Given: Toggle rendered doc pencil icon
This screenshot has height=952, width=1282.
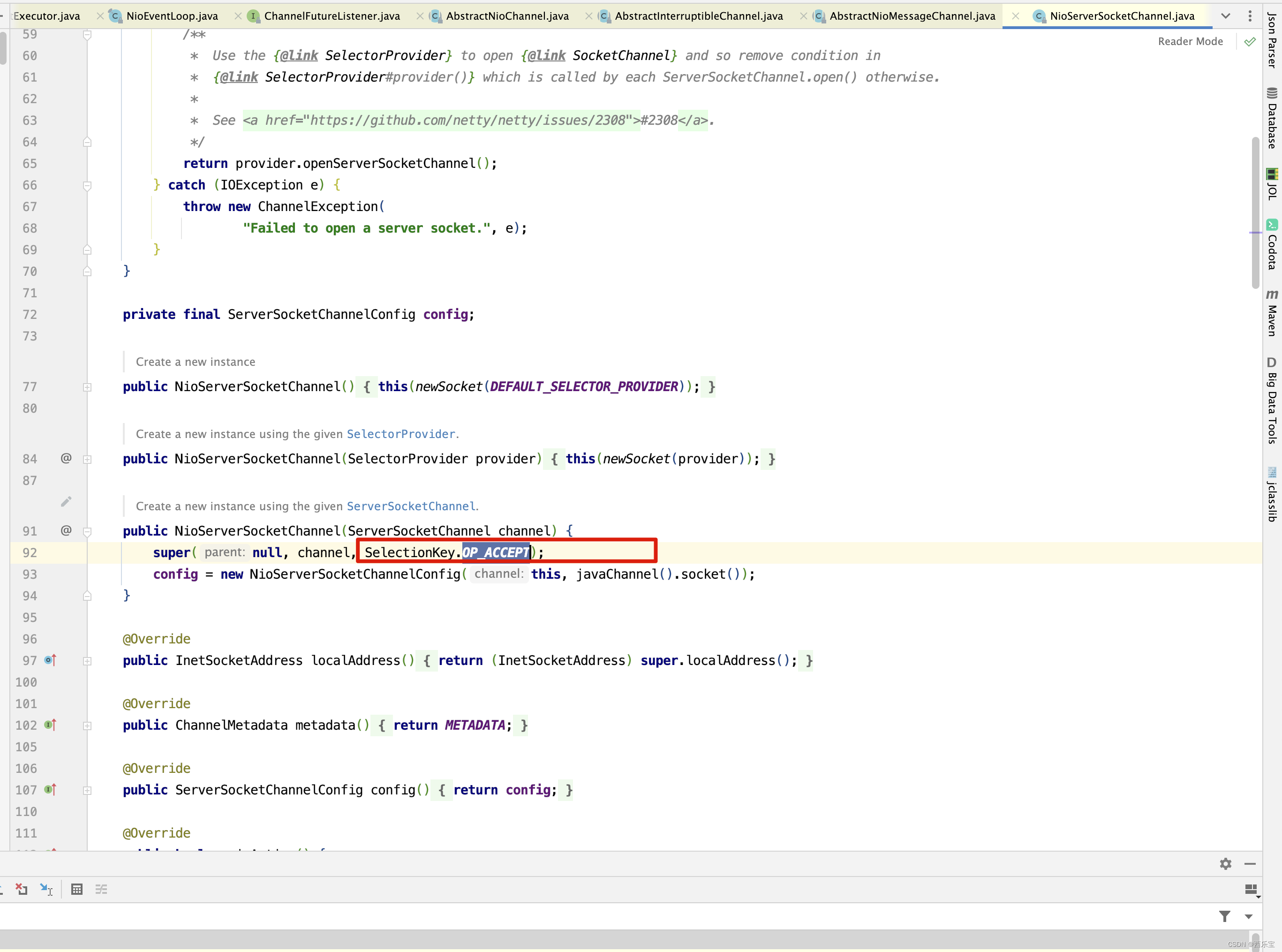Looking at the screenshot, I should (66, 502).
